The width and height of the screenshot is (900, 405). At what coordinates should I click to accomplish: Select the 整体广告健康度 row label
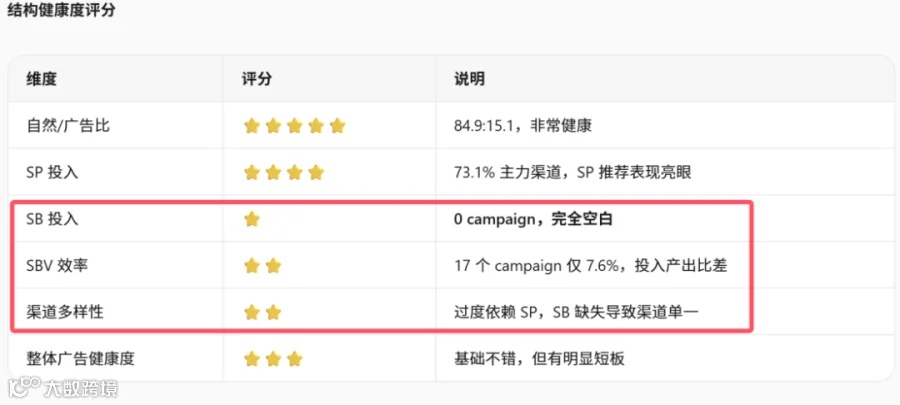[x=80, y=359]
